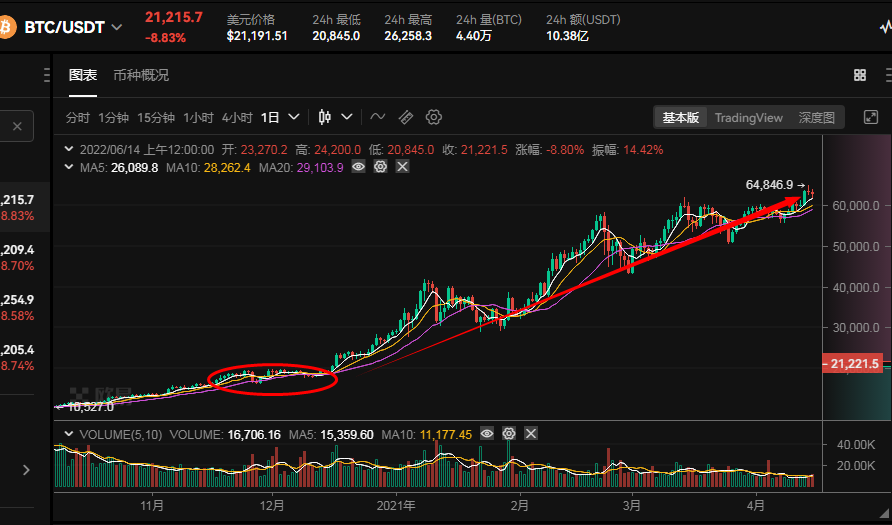Hide the VOLUME indicator via eye icon
The width and height of the screenshot is (892, 525).
(x=487, y=434)
